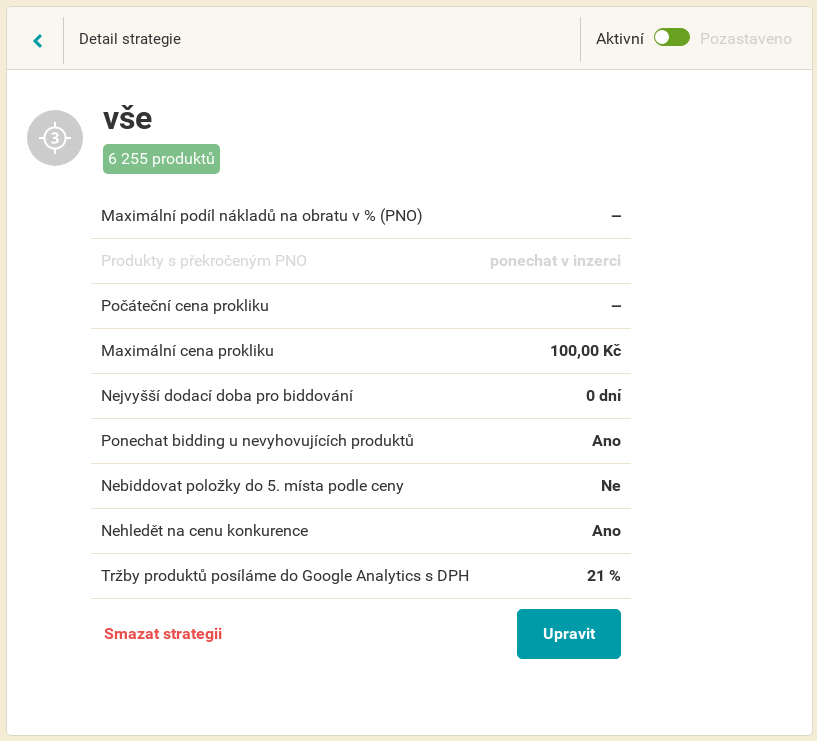The image size is (817, 741).
Task: Click the 21 % DPH value
Action: pos(603,576)
